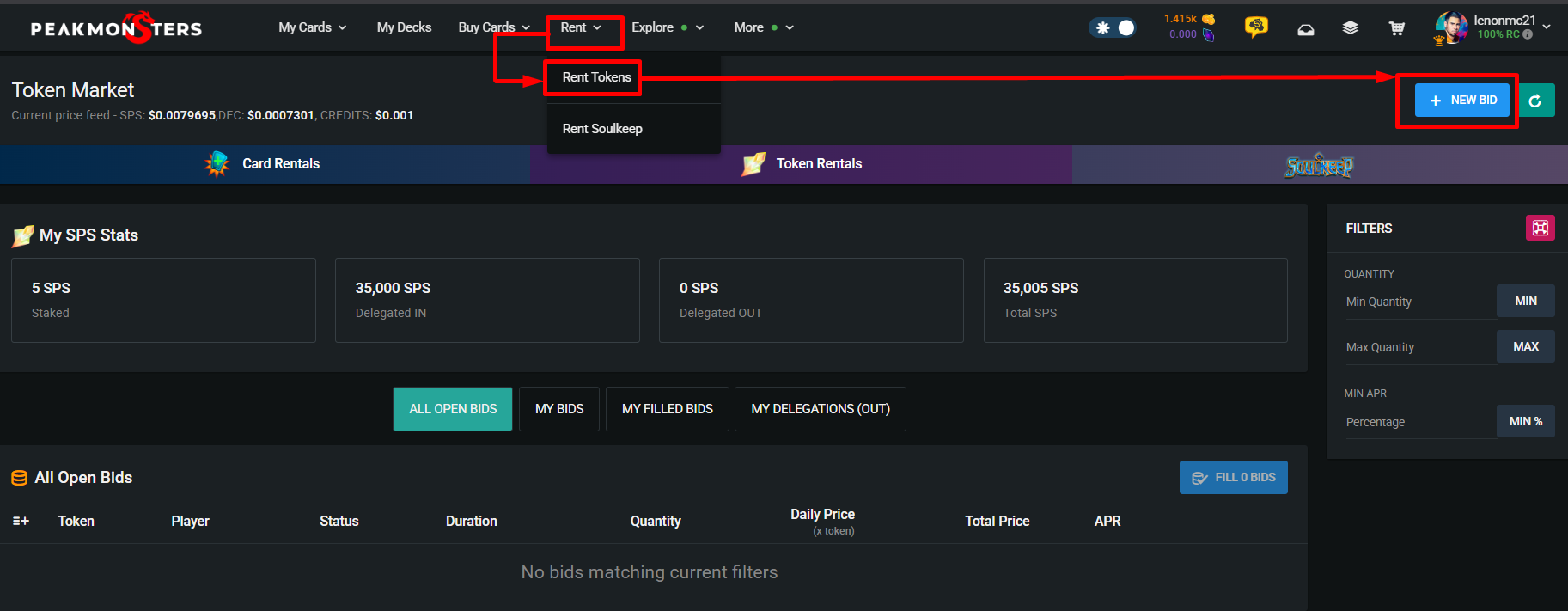Viewport: 1568px width, 611px height.
Task: Click the green refresh icon button
Action: click(x=1536, y=101)
